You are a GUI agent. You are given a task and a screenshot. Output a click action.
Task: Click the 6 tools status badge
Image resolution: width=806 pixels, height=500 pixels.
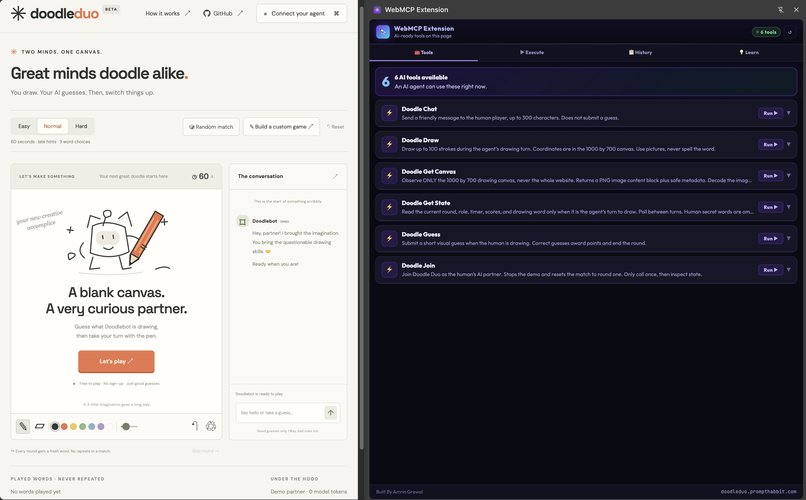766,32
